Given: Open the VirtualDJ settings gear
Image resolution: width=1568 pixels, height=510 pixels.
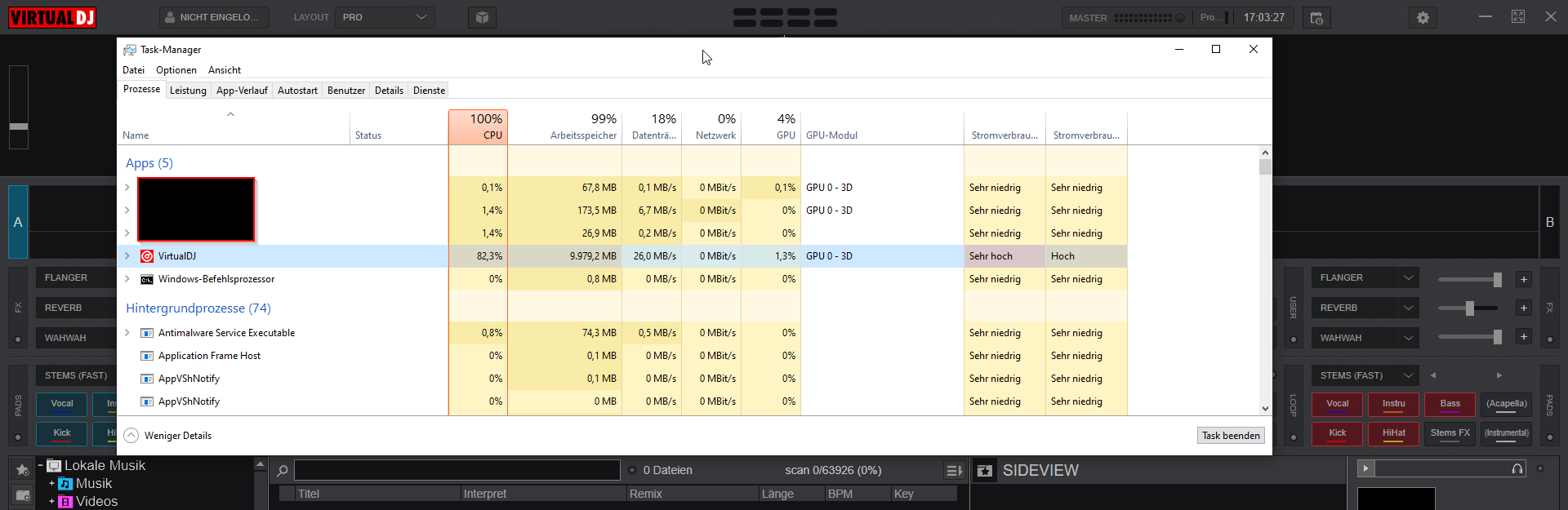Looking at the screenshot, I should [1423, 17].
